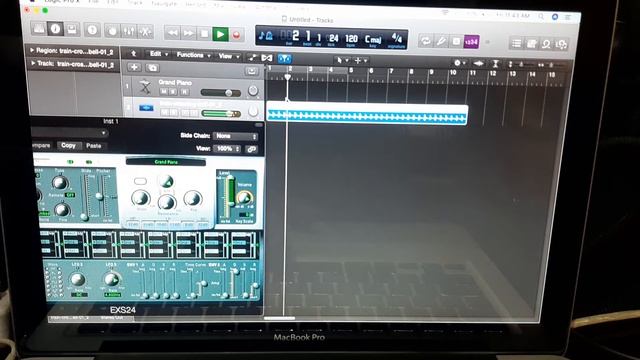The width and height of the screenshot is (640, 360).
Task: Open the Command-click Tool menu
Action: pyautogui.click(x=361, y=60)
